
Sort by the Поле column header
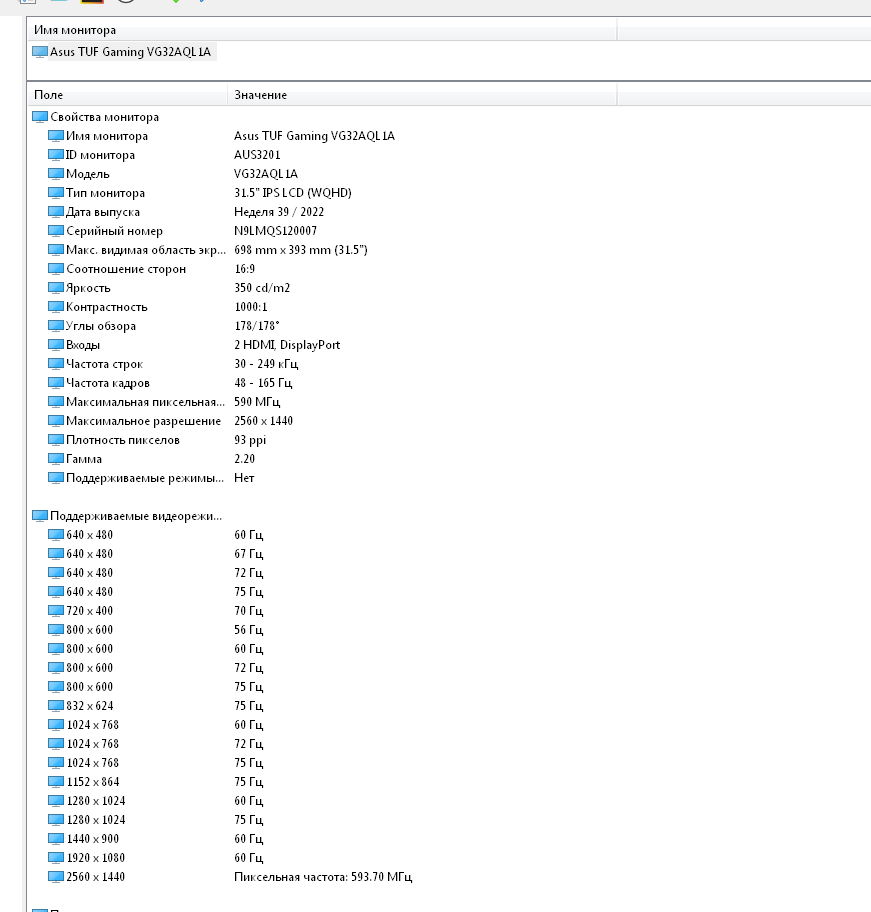[x=128, y=95]
